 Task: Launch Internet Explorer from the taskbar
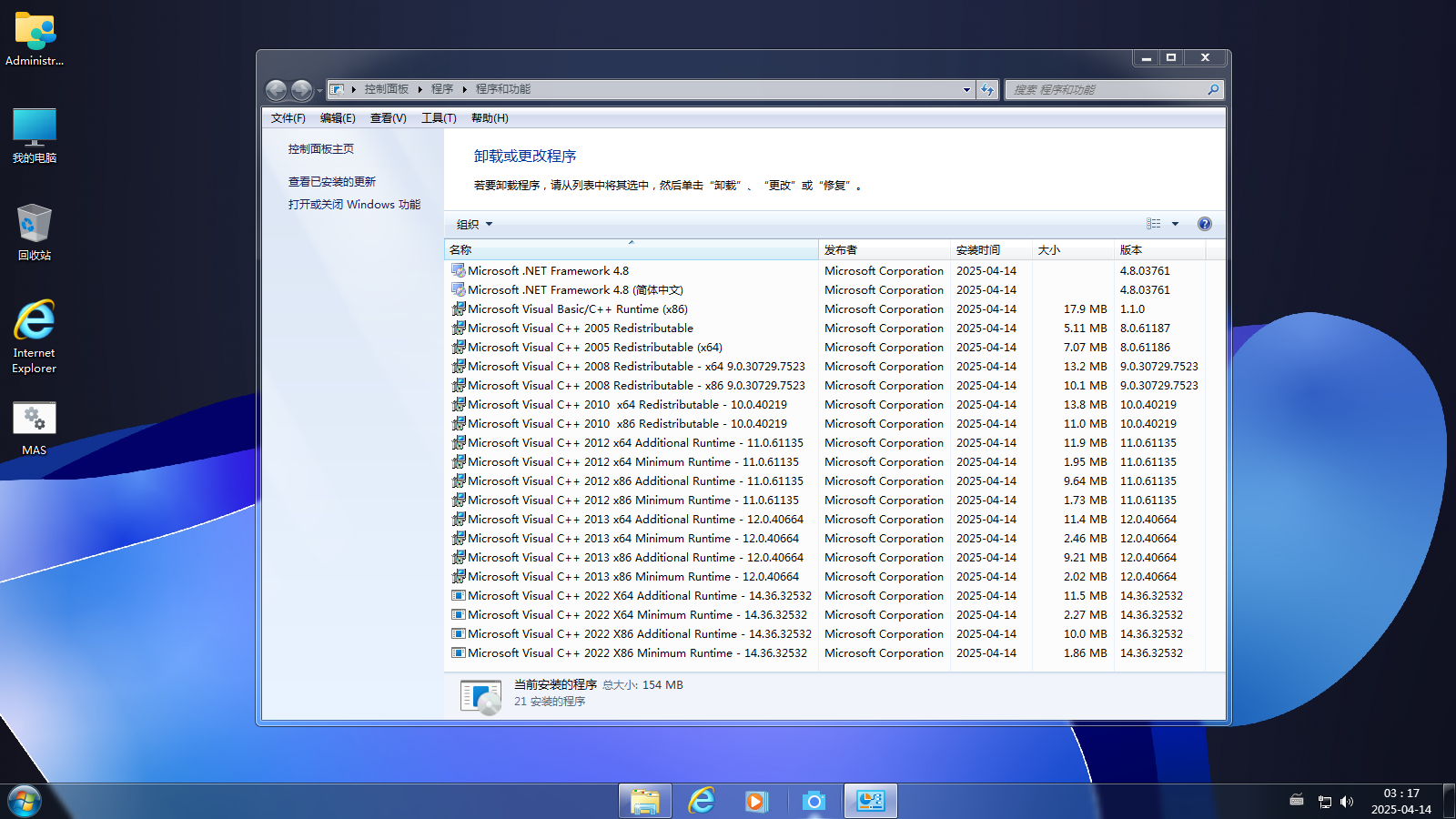[702, 802]
